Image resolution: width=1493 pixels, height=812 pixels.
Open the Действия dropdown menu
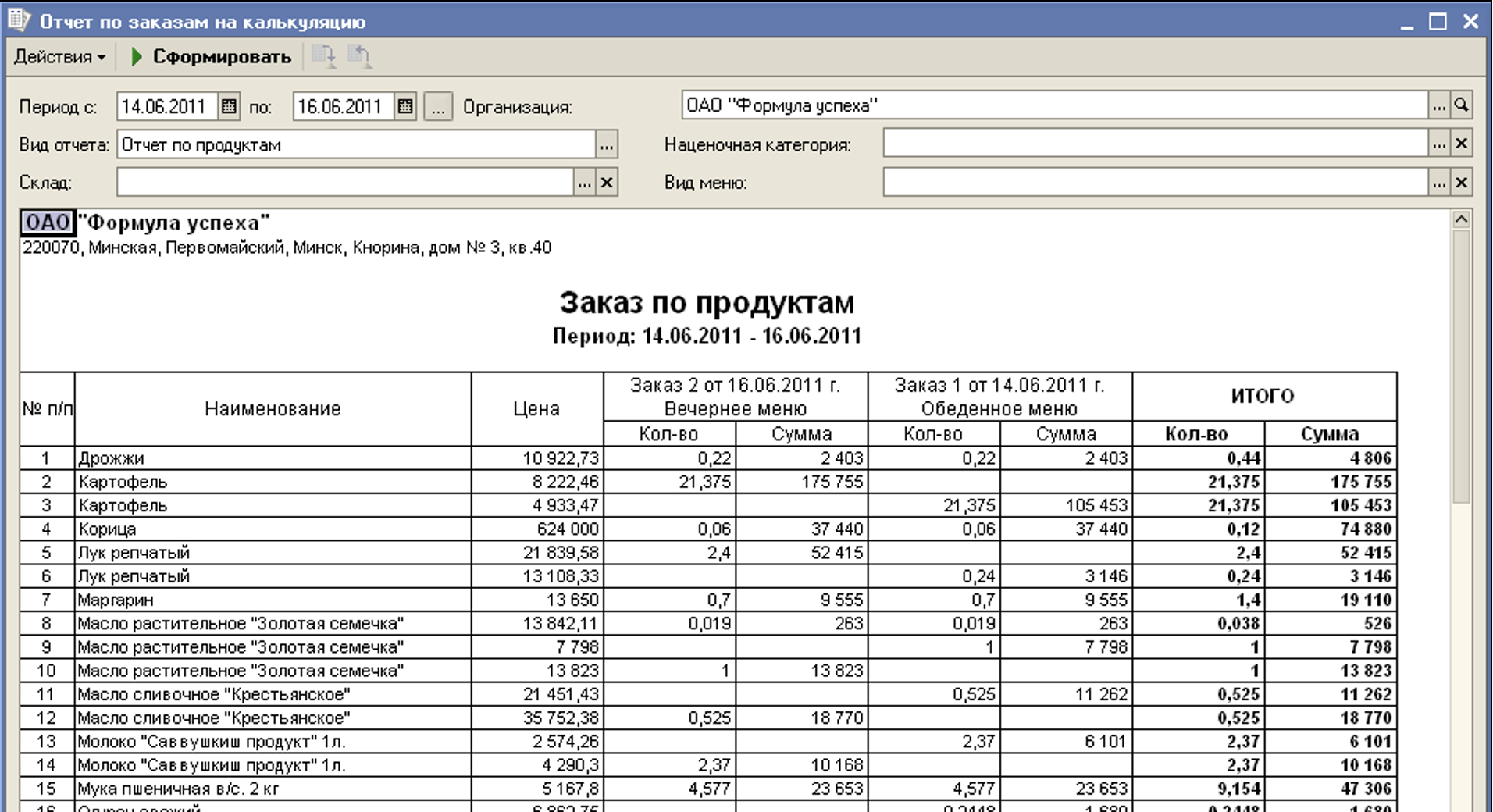[x=59, y=57]
